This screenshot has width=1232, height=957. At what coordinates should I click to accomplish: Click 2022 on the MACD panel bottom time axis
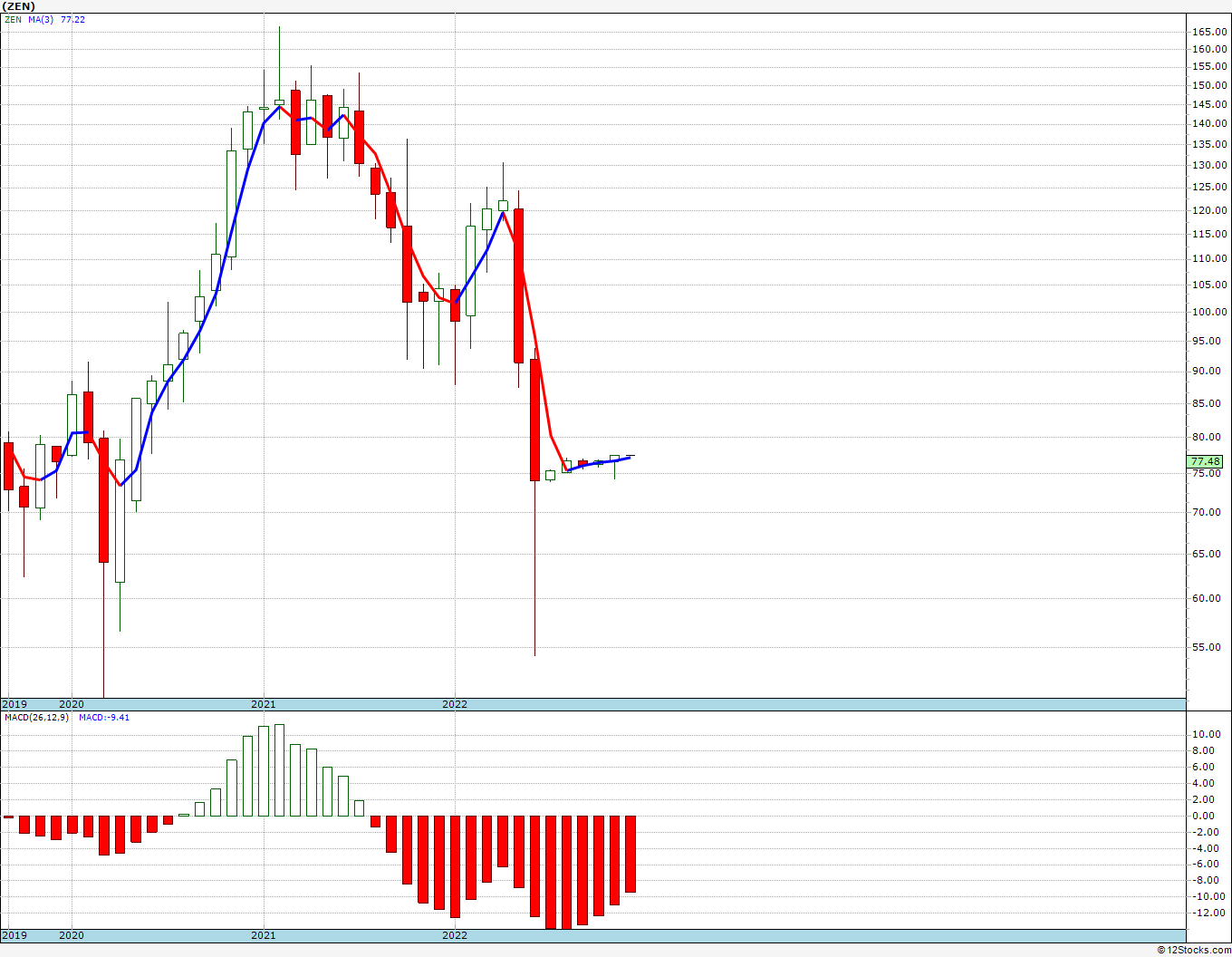click(455, 935)
